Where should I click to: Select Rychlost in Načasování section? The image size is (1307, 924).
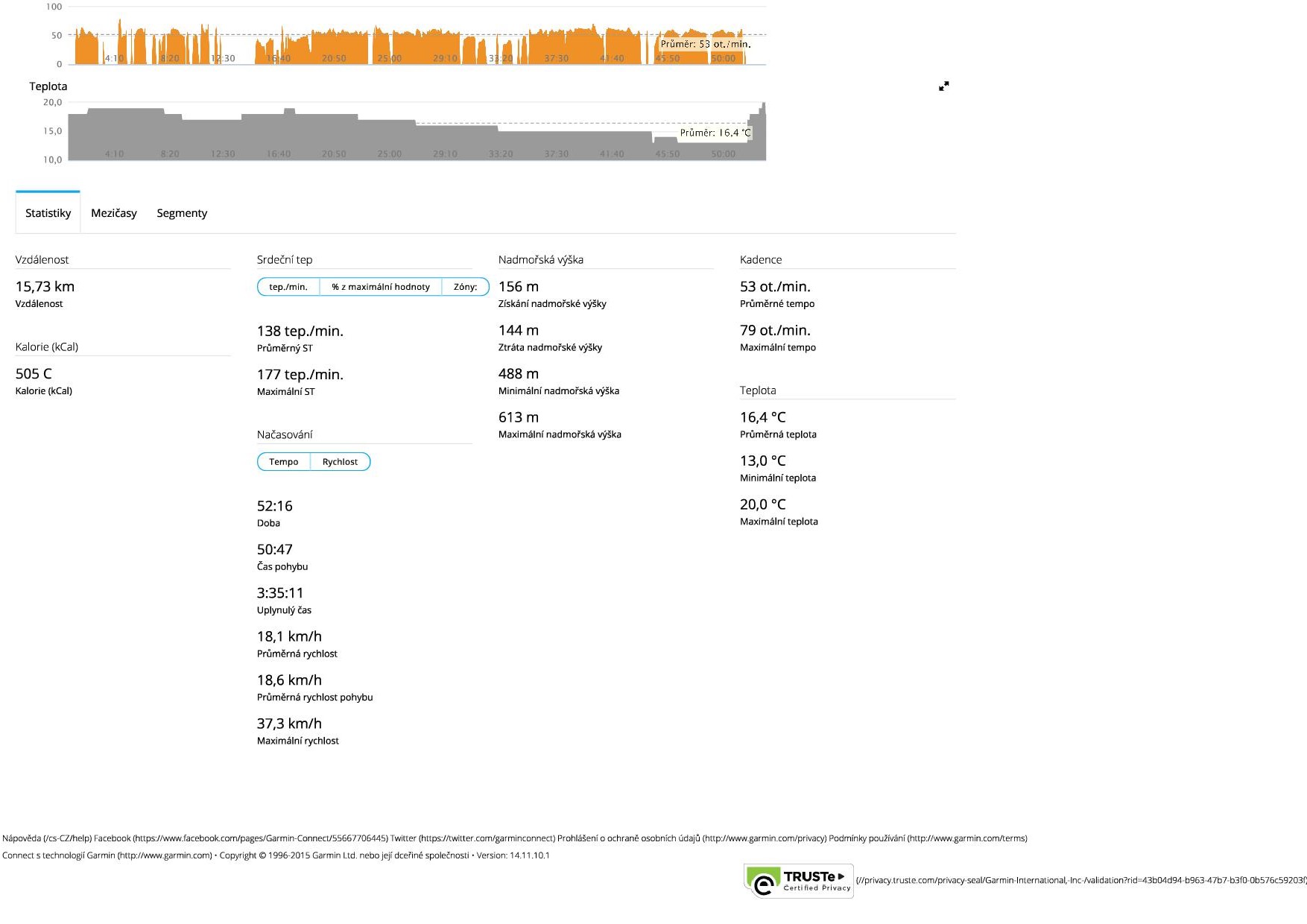point(340,462)
